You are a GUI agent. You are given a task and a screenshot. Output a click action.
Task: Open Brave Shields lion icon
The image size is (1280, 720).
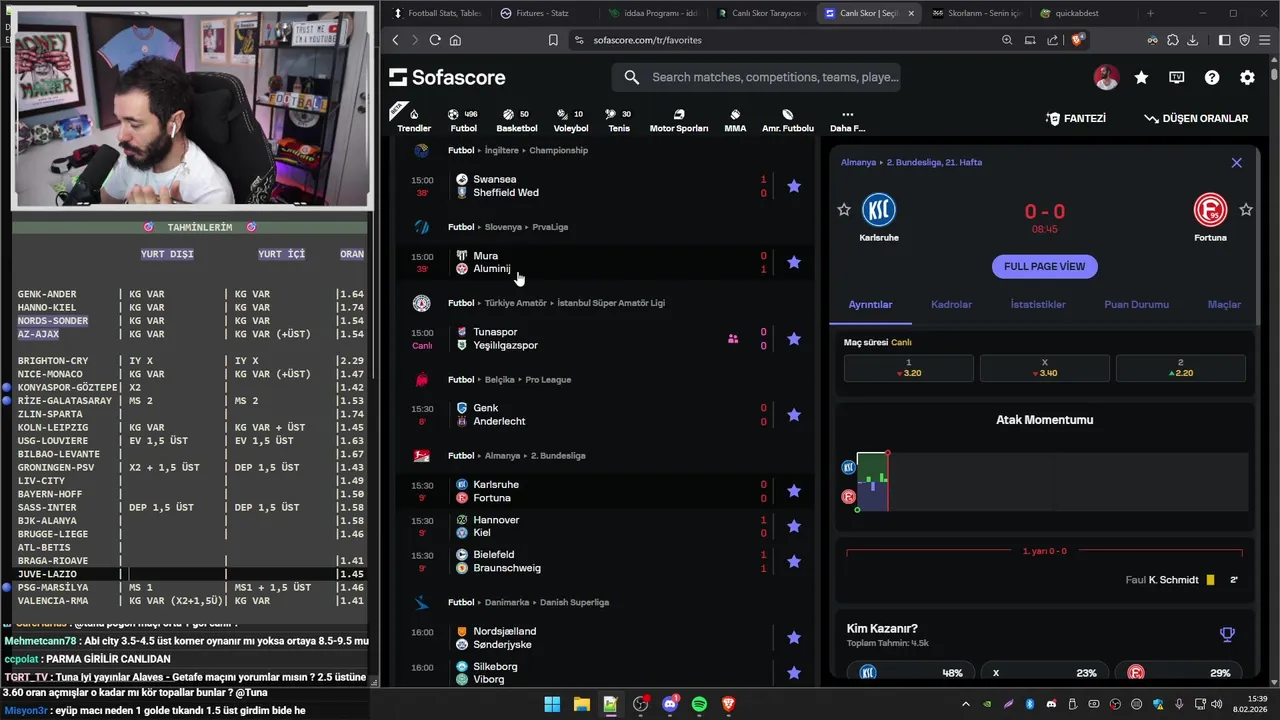pyautogui.click(x=1077, y=40)
